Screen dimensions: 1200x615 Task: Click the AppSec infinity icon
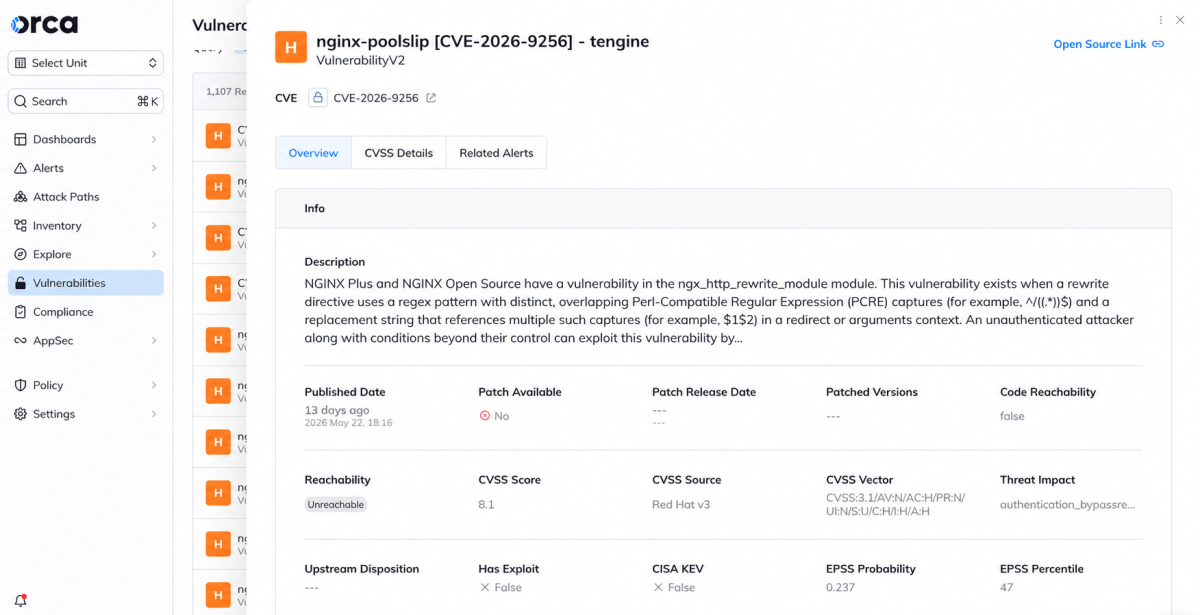point(21,341)
